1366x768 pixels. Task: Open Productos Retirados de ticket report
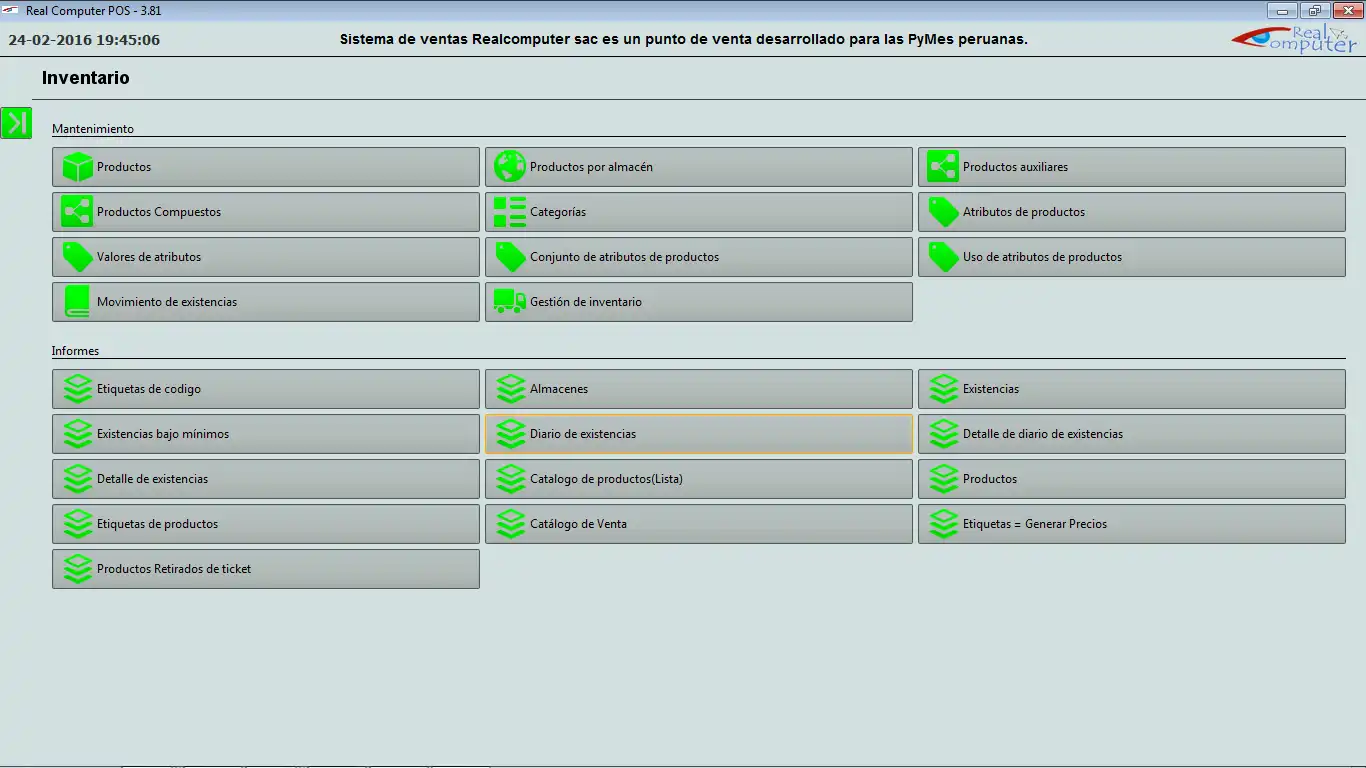pyautogui.click(x=266, y=569)
